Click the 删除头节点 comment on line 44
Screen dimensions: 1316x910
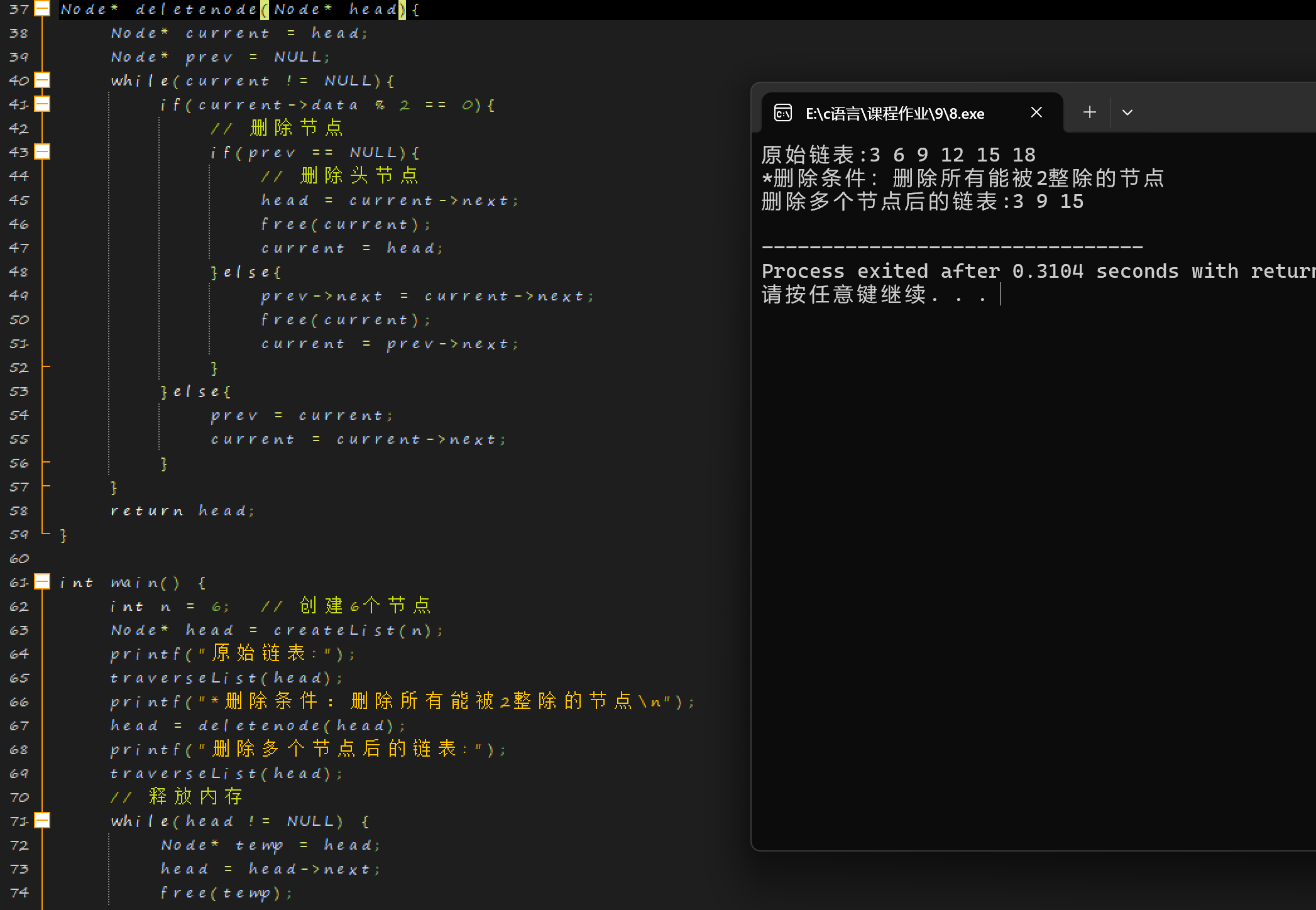coord(358,176)
